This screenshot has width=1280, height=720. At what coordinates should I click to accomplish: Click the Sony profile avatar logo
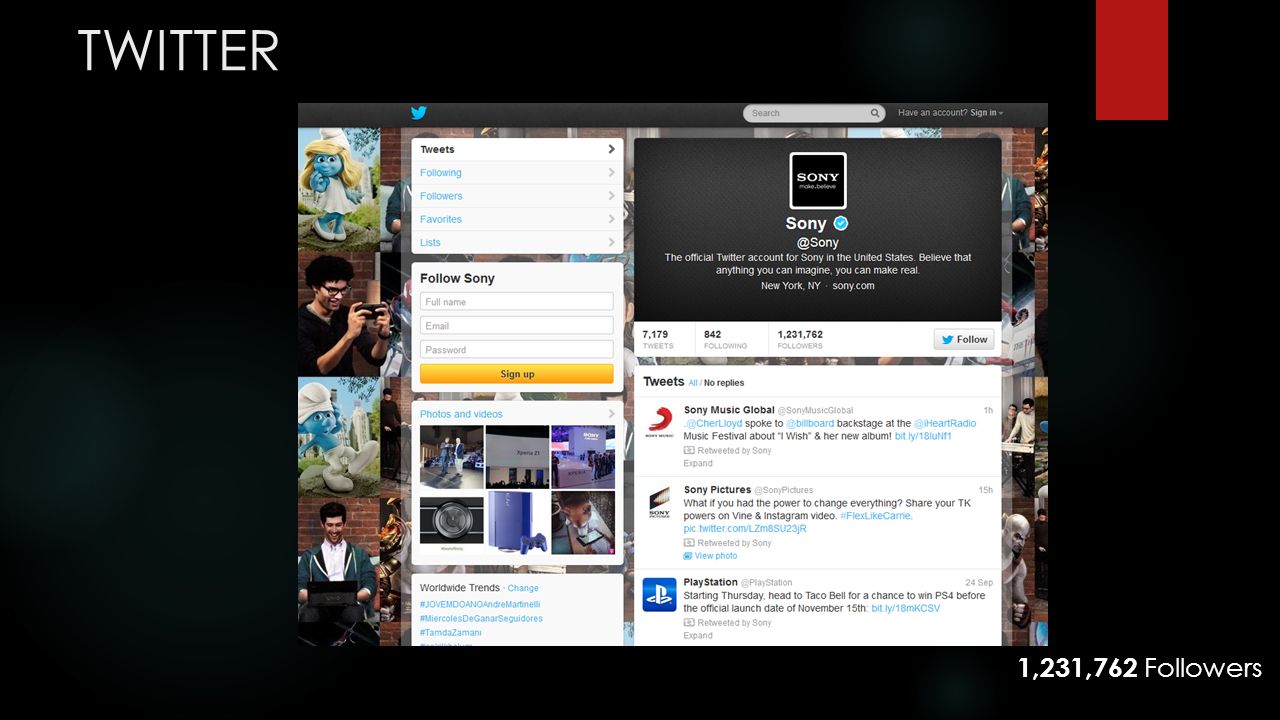point(818,180)
